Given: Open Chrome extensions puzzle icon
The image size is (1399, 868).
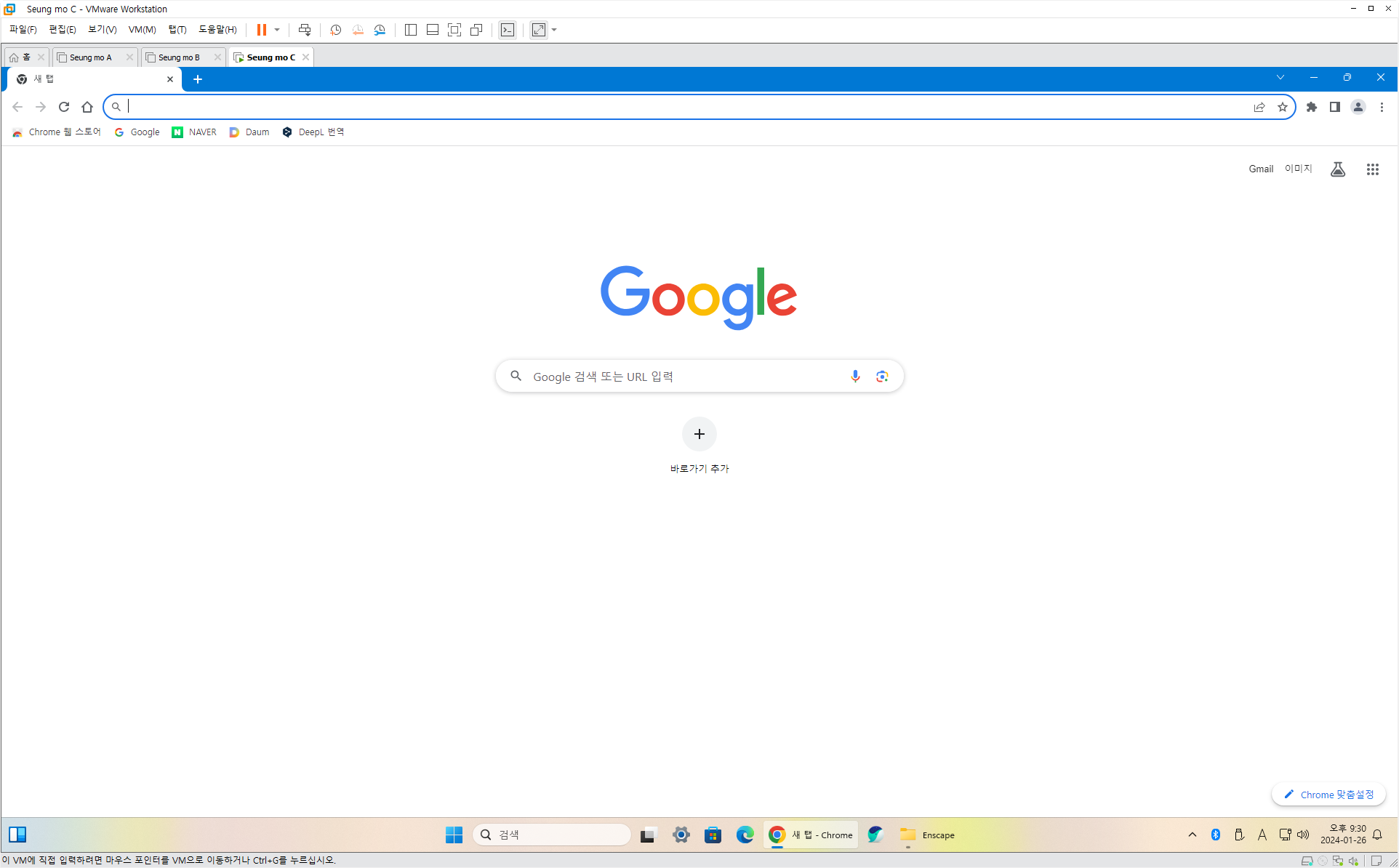Looking at the screenshot, I should coord(1311,107).
